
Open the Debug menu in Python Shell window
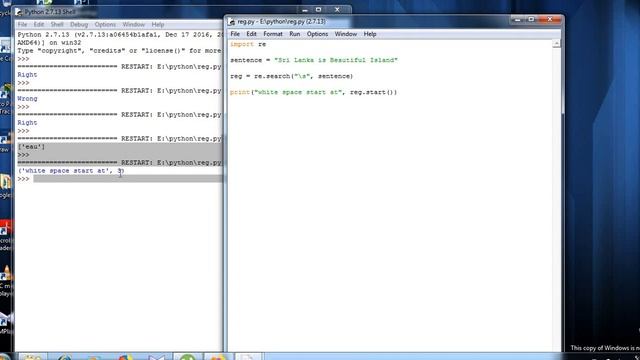tap(79, 24)
